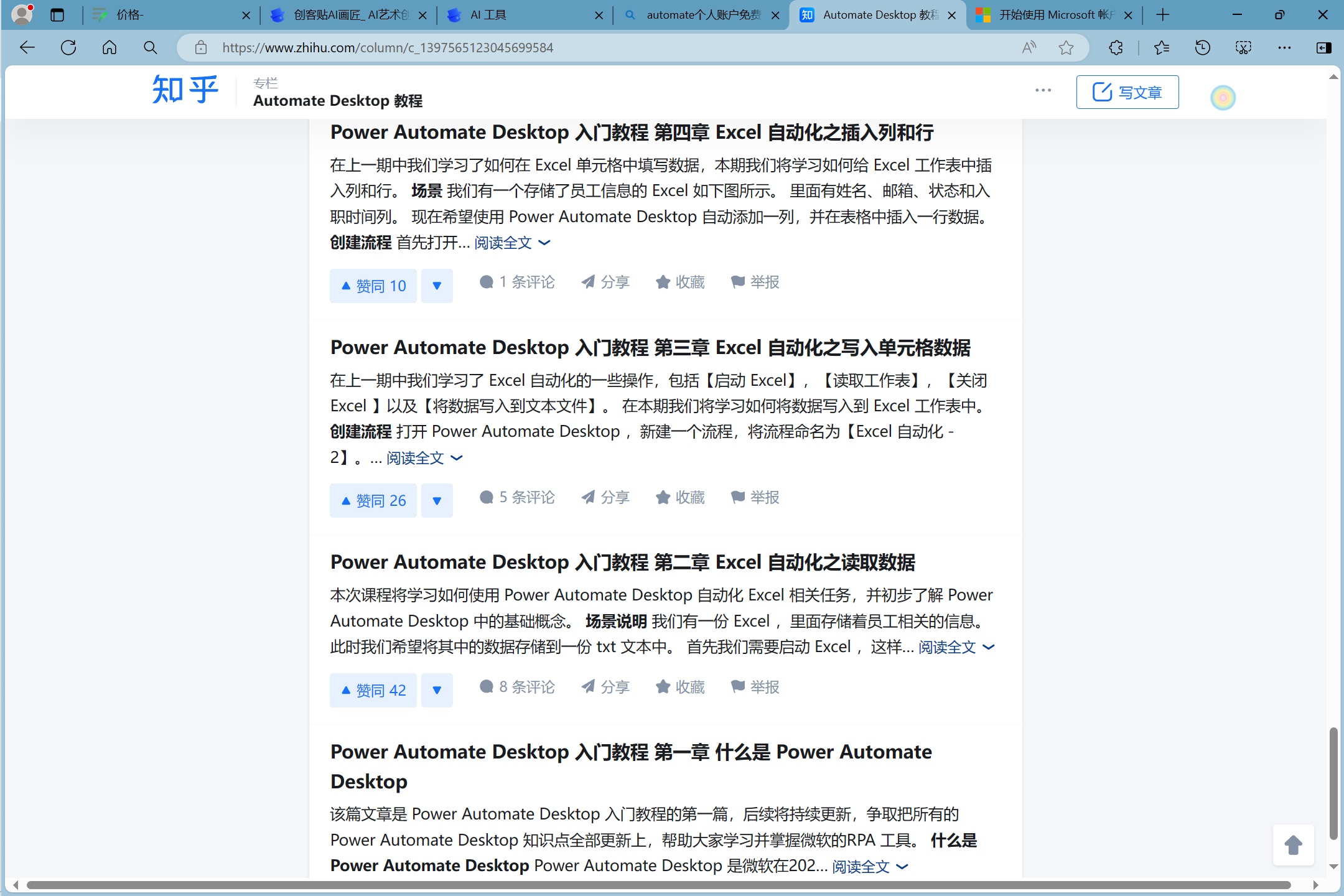Toggle the browser sidebar icon

pyautogui.click(x=1324, y=48)
